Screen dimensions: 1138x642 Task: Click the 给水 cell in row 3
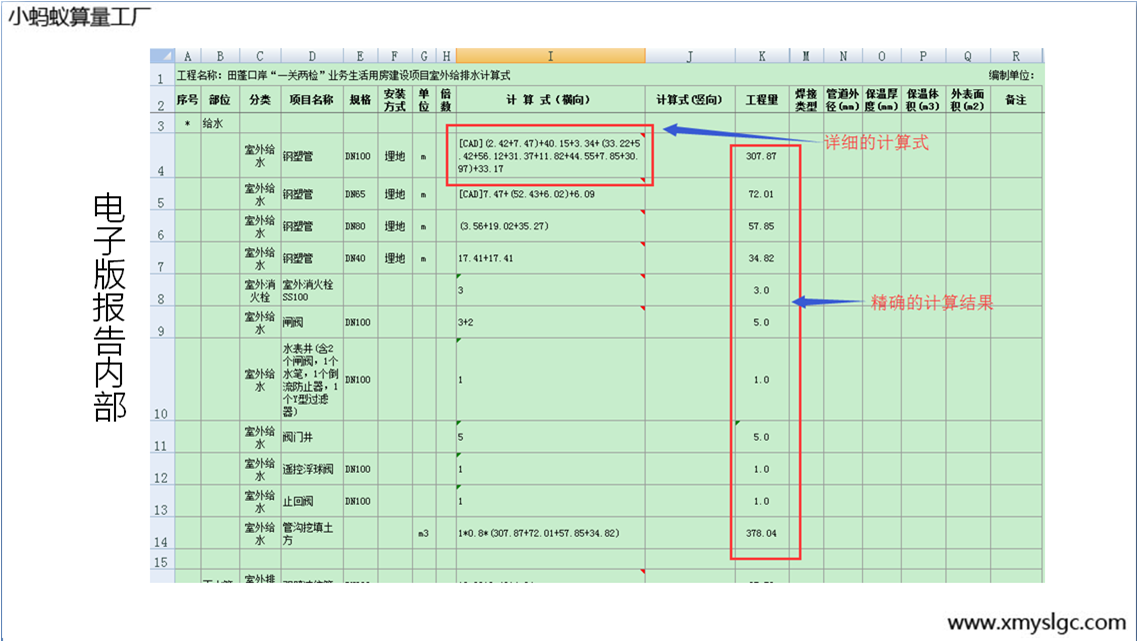coord(219,124)
